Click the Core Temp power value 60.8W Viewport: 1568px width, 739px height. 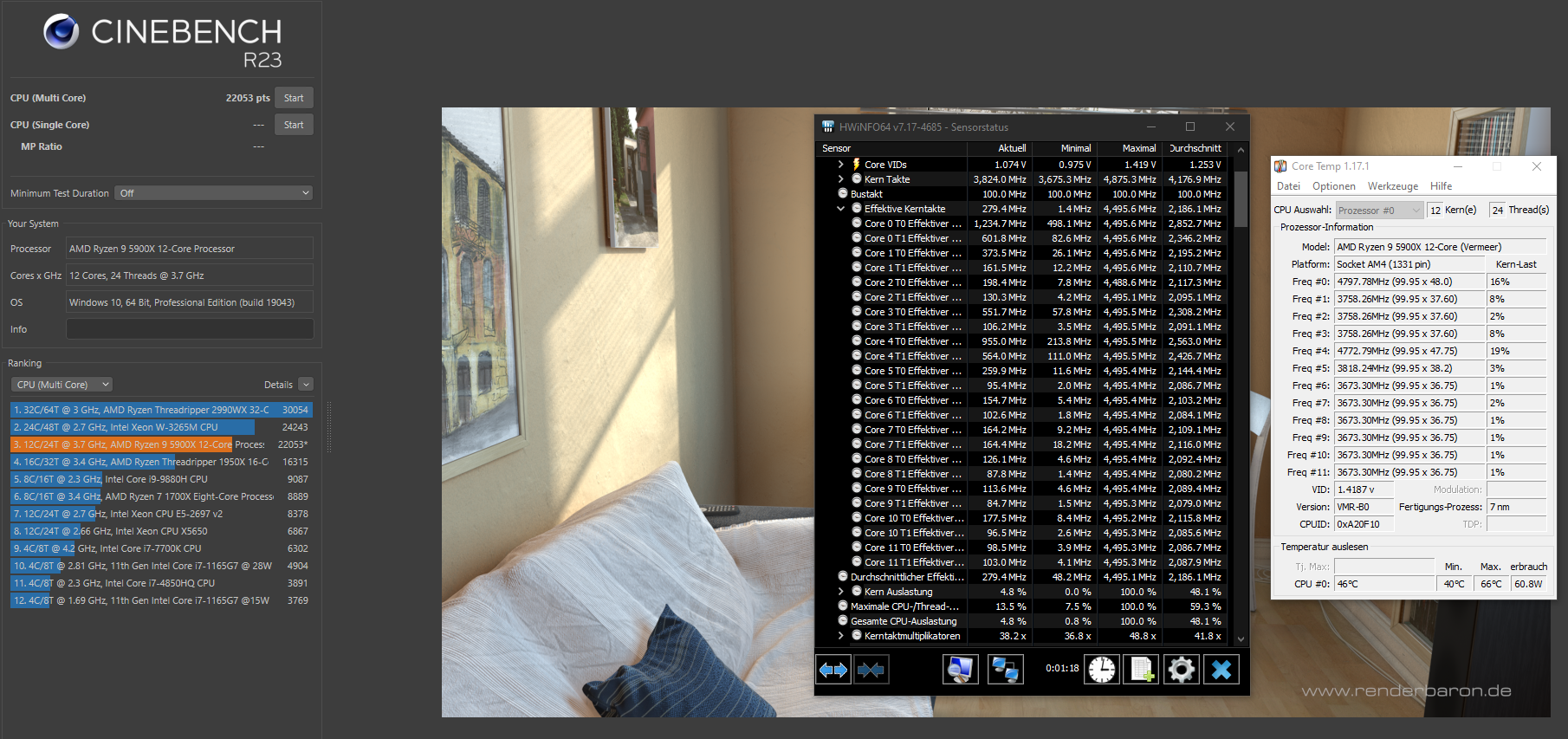tap(1529, 584)
